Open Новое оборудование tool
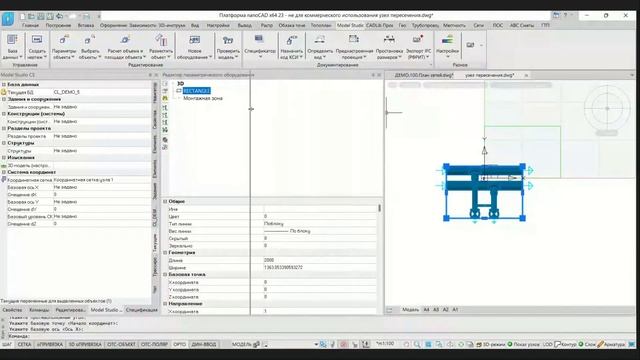 tap(194, 47)
